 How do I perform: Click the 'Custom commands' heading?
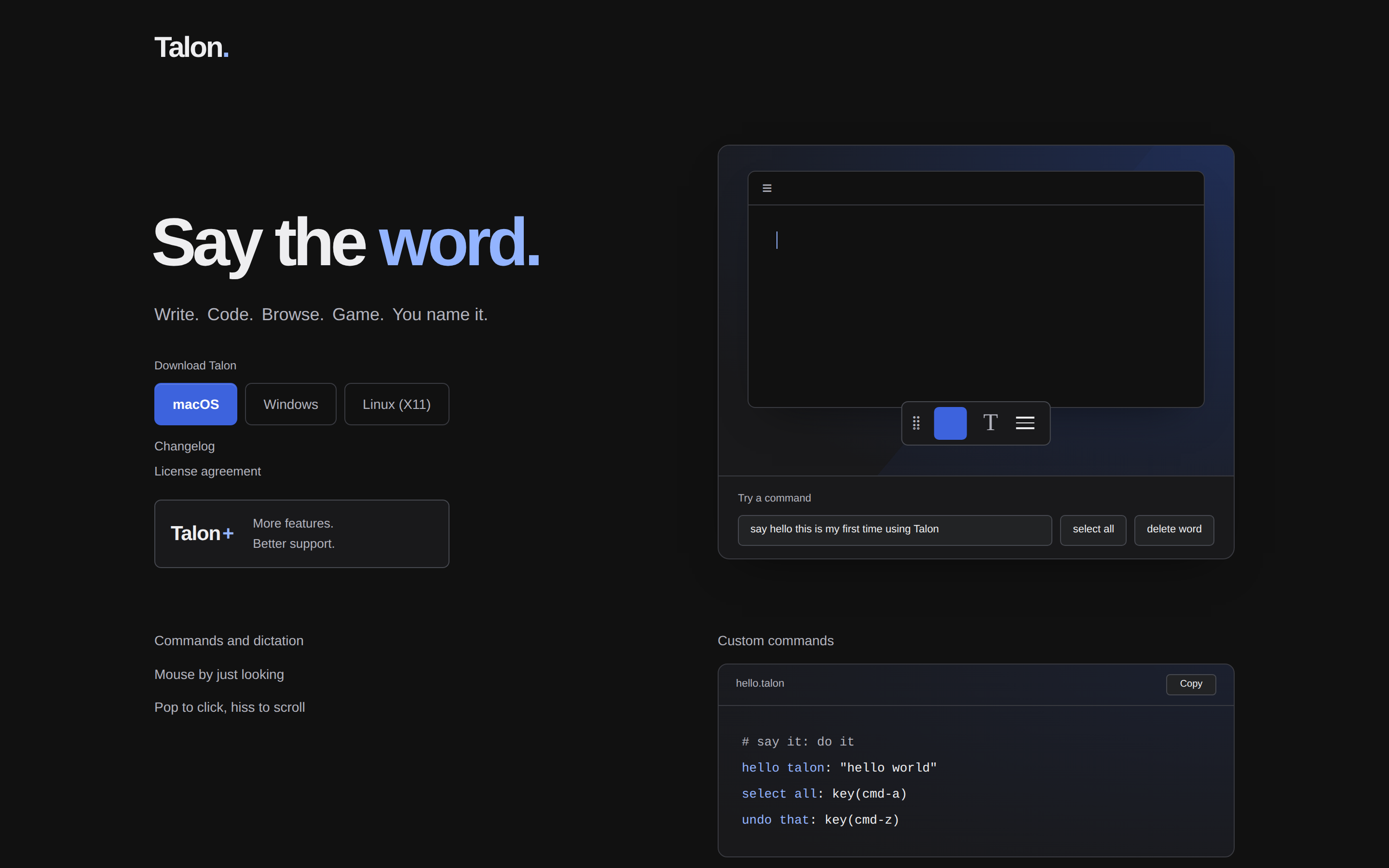pos(776,641)
